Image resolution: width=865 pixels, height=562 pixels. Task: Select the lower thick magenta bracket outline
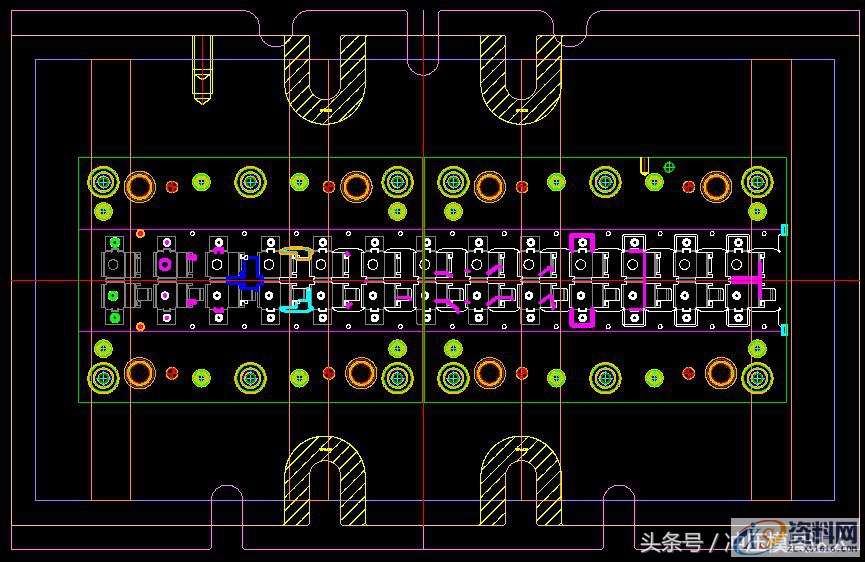click(x=581, y=318)
